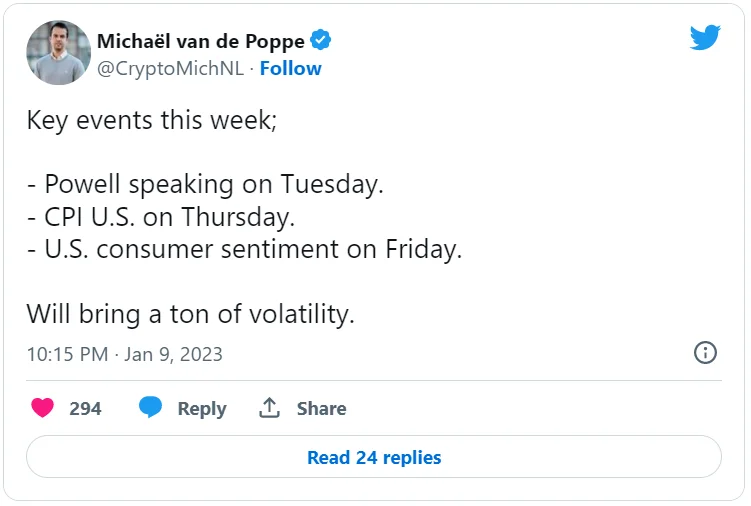Click the Michaël van de Poppe name
This screenshot has height=506, width=751.
(200, 41)
